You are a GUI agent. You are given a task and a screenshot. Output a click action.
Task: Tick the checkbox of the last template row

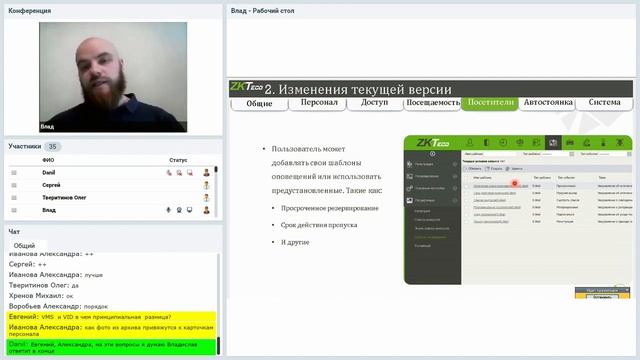pyautogui.click(x=466, y=221)
